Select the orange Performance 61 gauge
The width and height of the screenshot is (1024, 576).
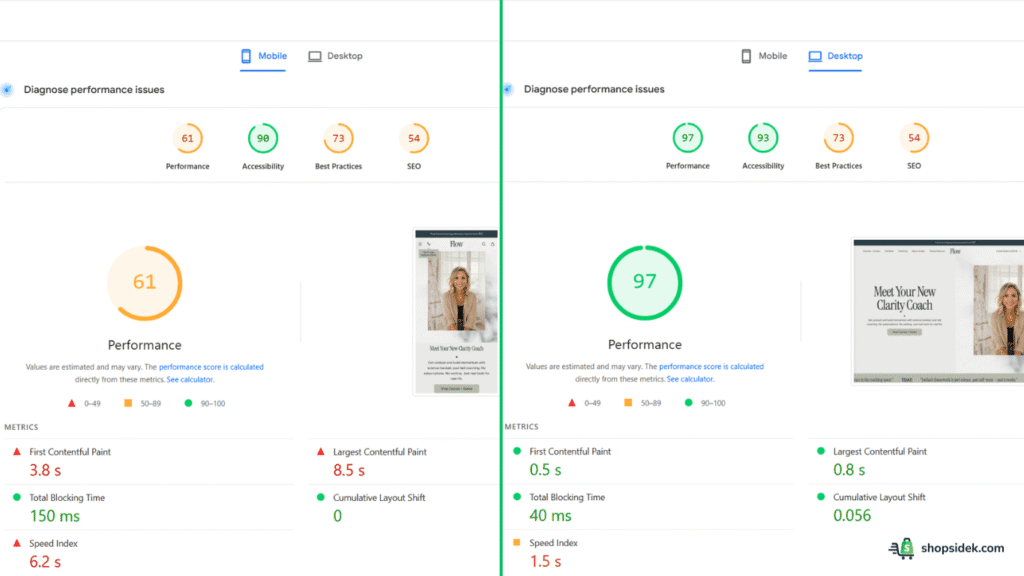click(188, 138)
